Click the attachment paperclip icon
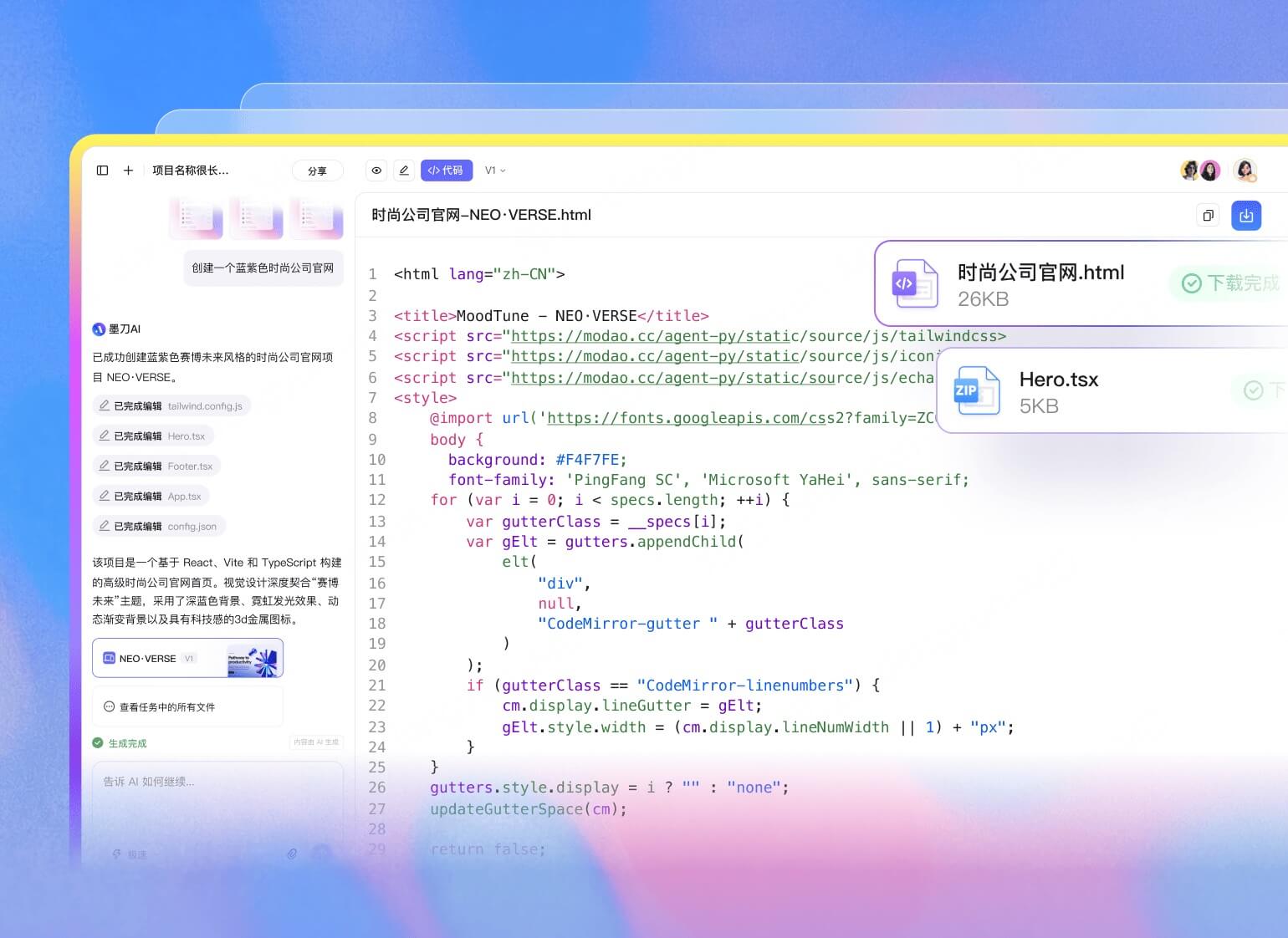This screenshot has height=938, width=1288. point(292,854)
